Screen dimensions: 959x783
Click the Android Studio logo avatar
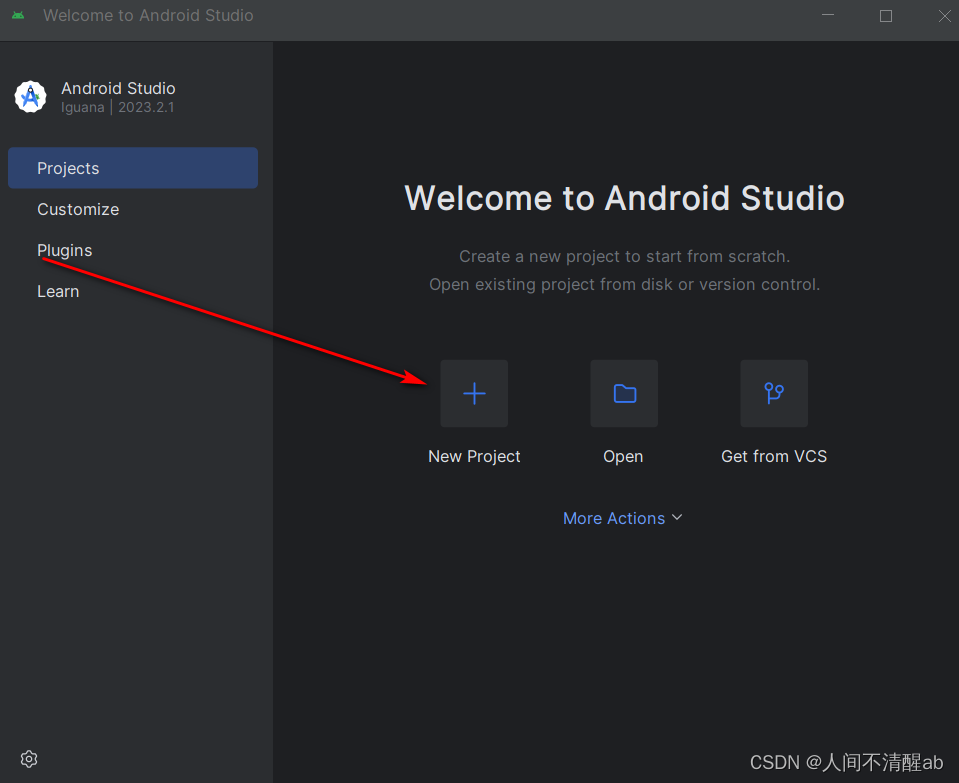click(x=30, y=97)
